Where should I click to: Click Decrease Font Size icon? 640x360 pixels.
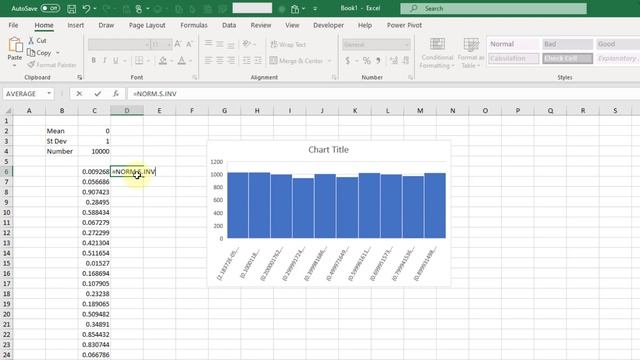[189, 44]
